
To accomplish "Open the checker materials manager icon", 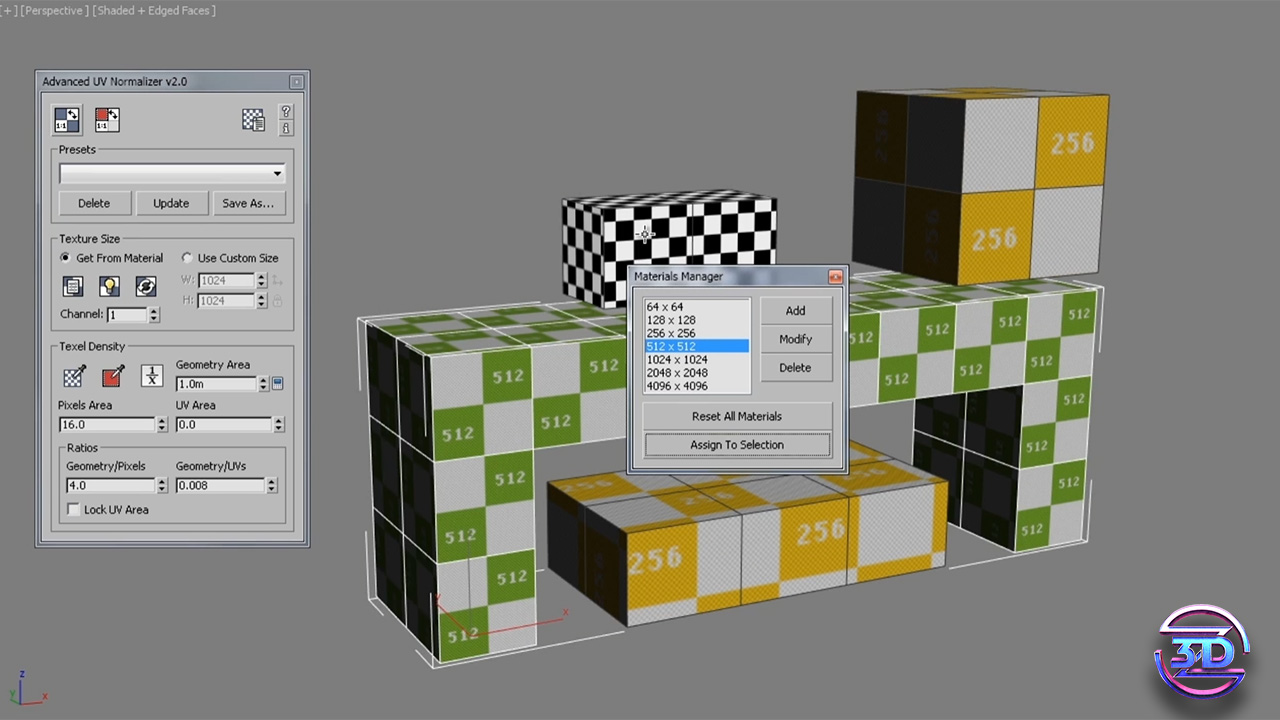I will (x=253, y=120).
